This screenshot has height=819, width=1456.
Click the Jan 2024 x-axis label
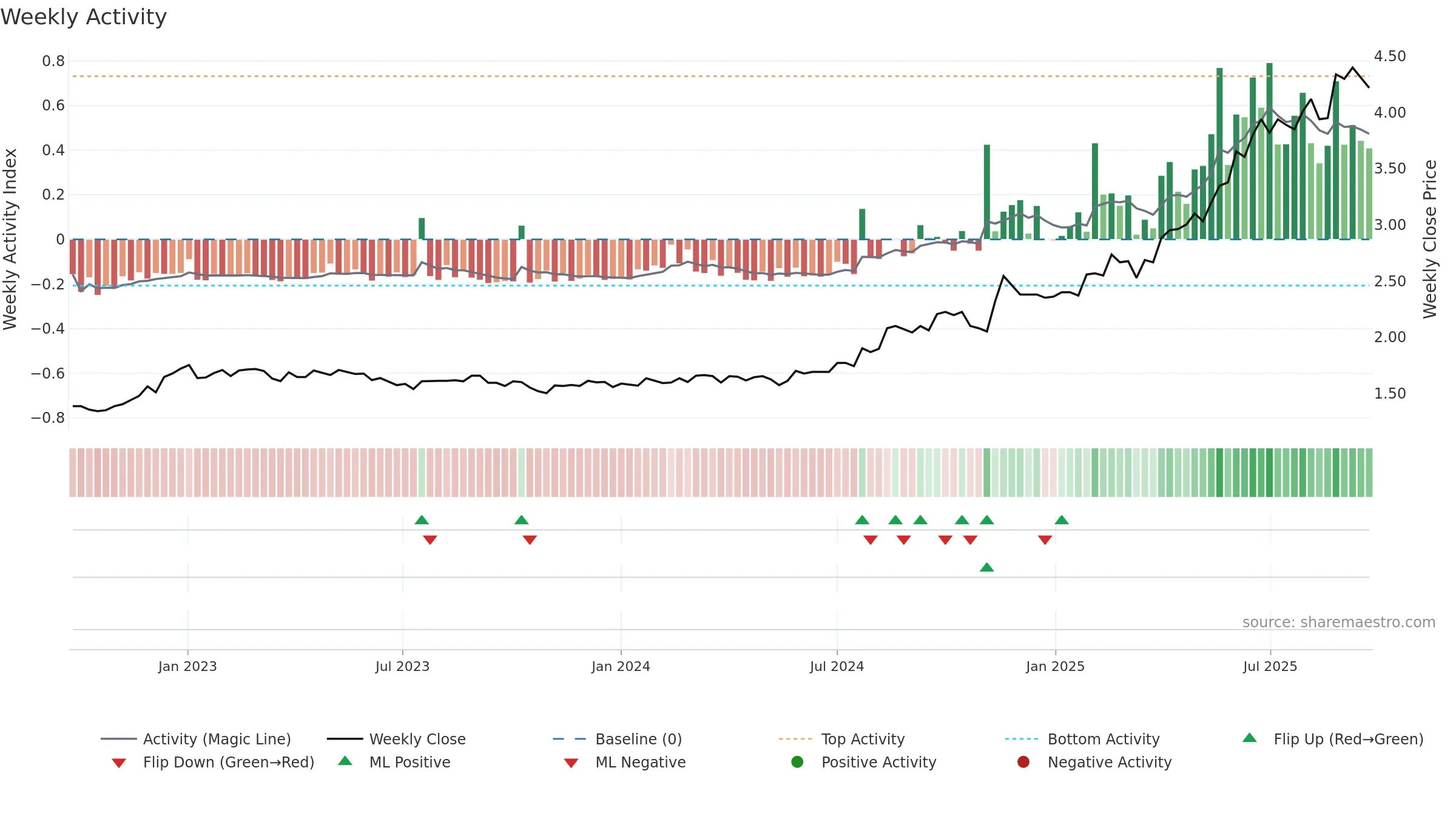point(621,666)
